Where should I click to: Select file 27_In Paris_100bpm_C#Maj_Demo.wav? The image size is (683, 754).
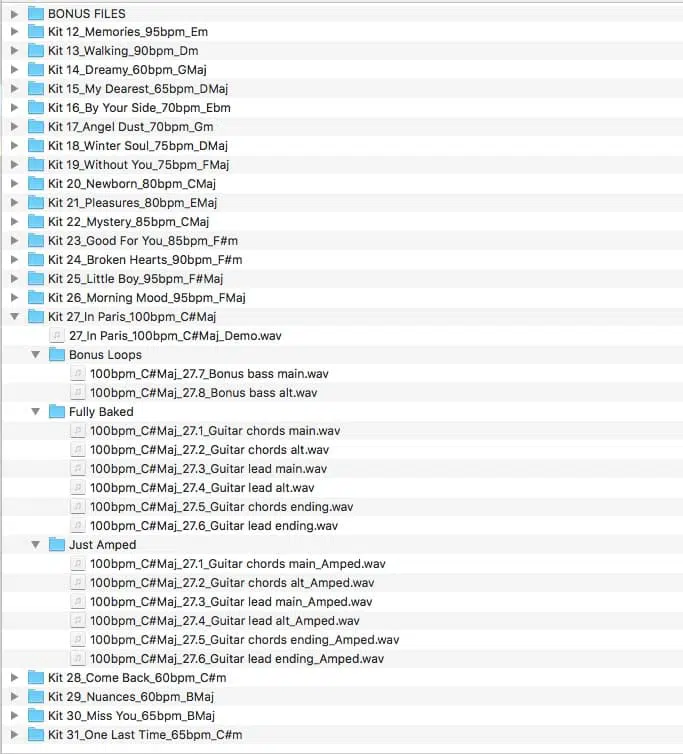[175, 336]
